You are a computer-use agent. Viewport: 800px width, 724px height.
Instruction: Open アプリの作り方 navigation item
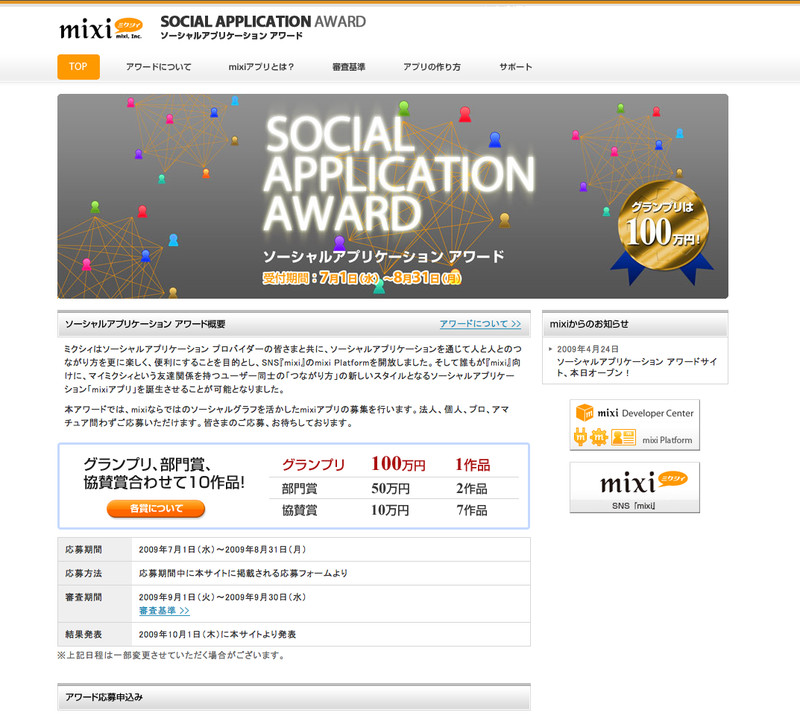pos(432,67)
